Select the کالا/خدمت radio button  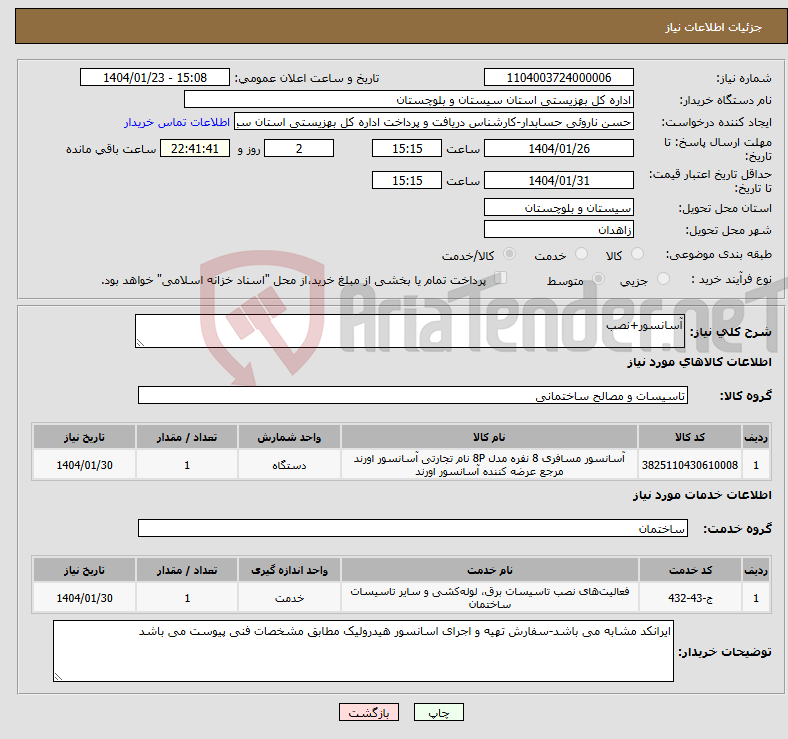(x=510, y=254)
